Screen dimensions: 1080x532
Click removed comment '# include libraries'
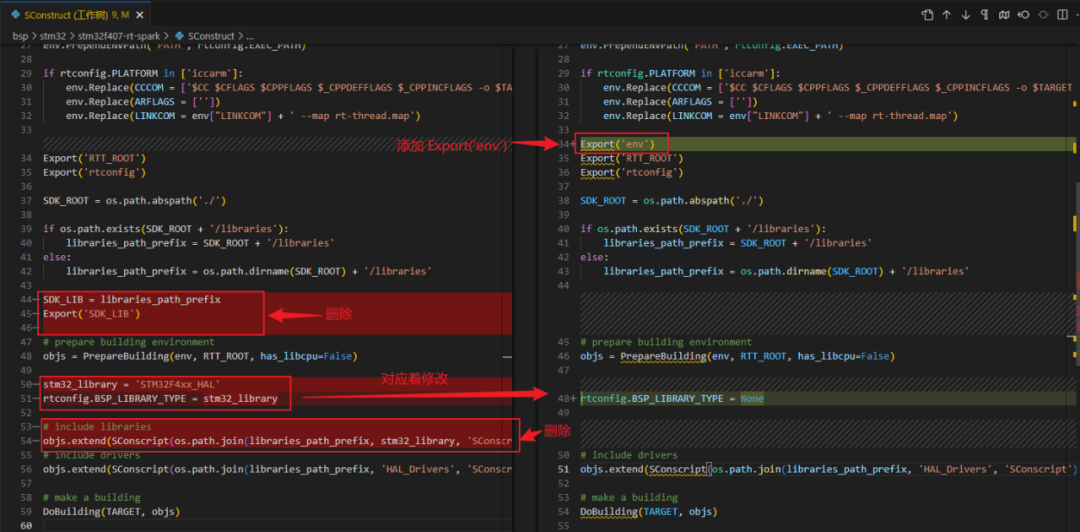pyautogui.click(x=97, y=427)
